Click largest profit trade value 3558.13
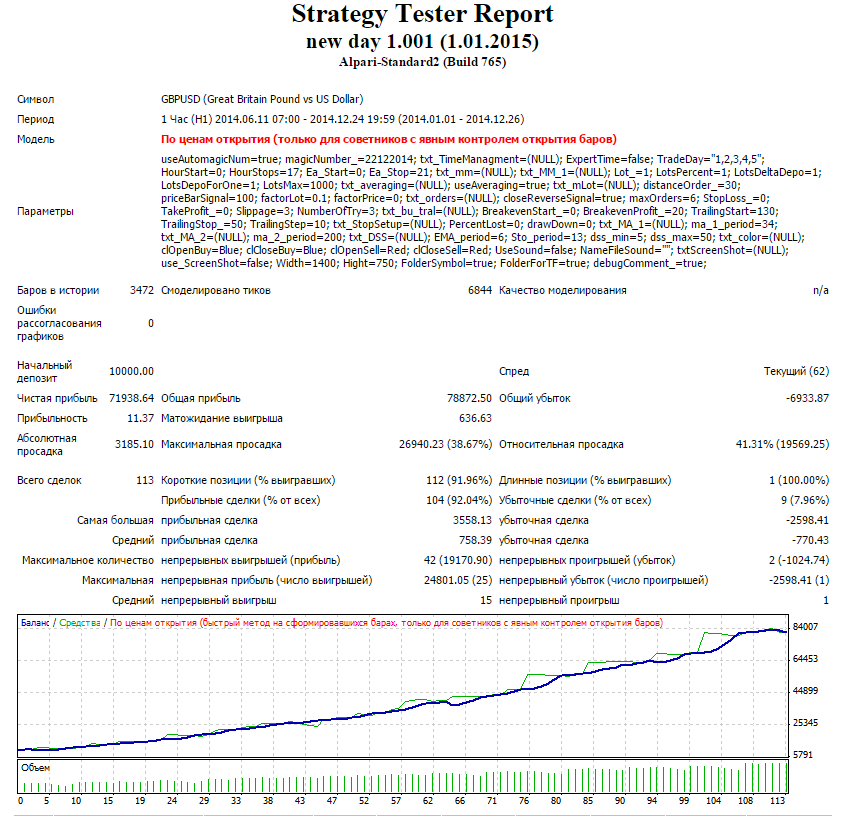This screenshot has width=862, height=816. [472, 520]
